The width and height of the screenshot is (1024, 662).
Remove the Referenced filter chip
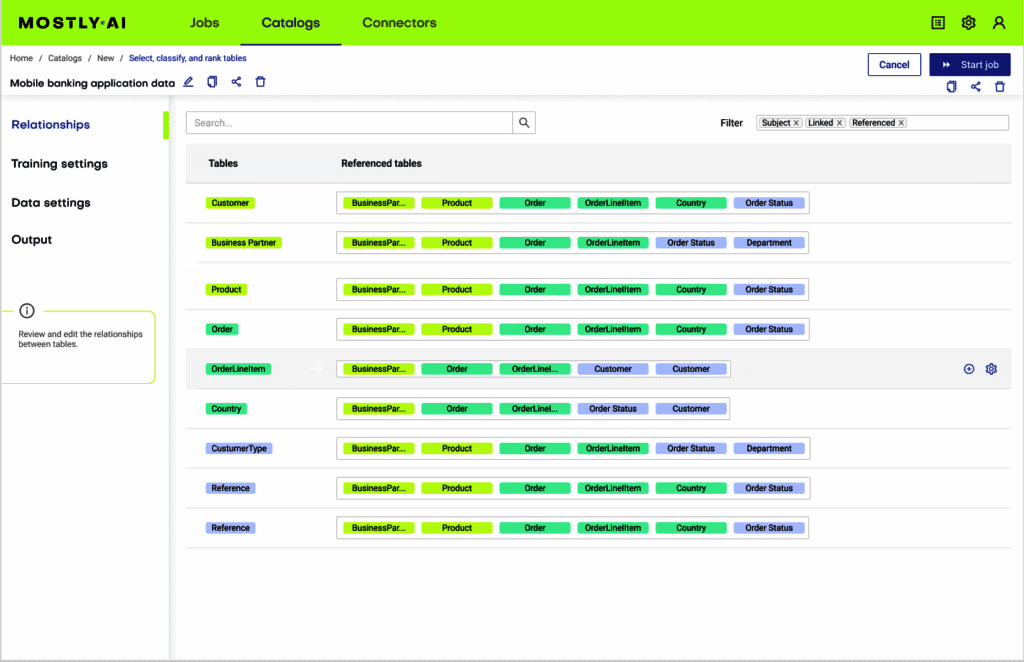[901, 123]
